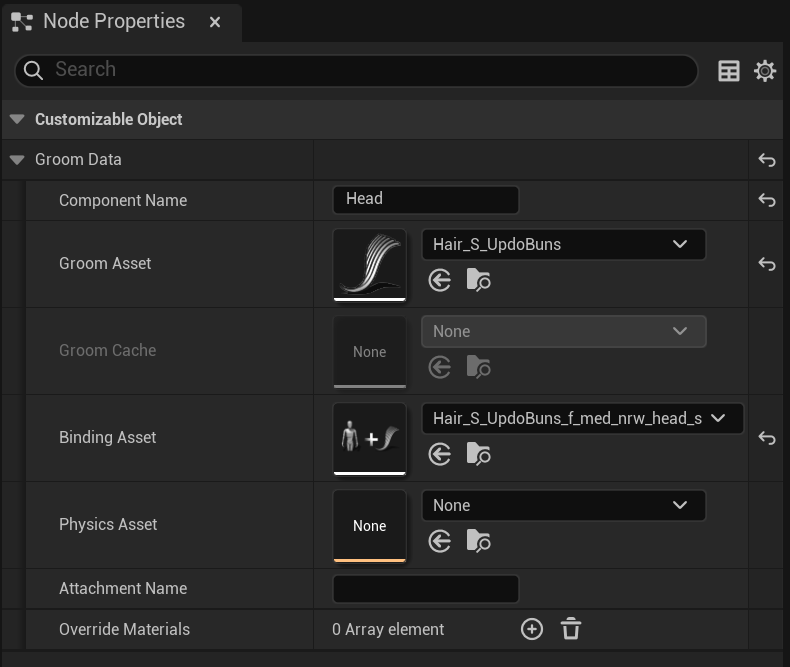Toggle property matrix table view icon

(x=729, y=71)
